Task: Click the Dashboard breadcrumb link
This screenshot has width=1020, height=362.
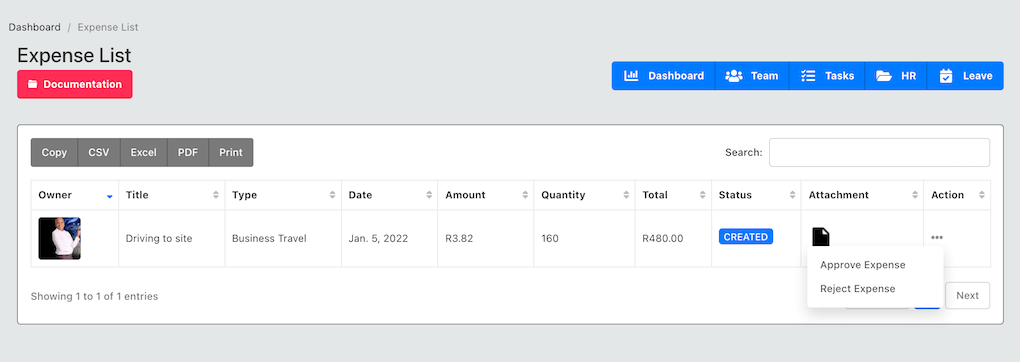Action: (34, 27)
